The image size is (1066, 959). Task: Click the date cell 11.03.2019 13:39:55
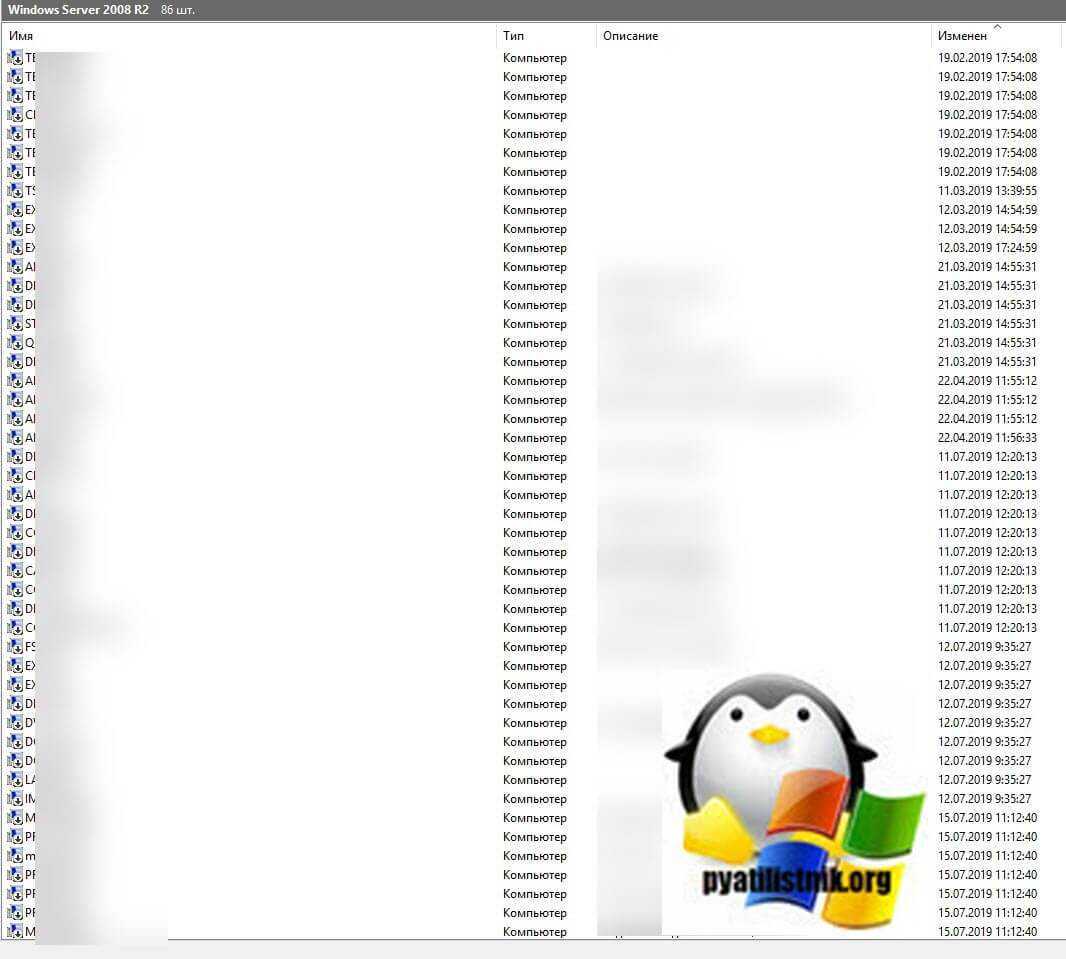pyautogui.click(x=987, y=191)
